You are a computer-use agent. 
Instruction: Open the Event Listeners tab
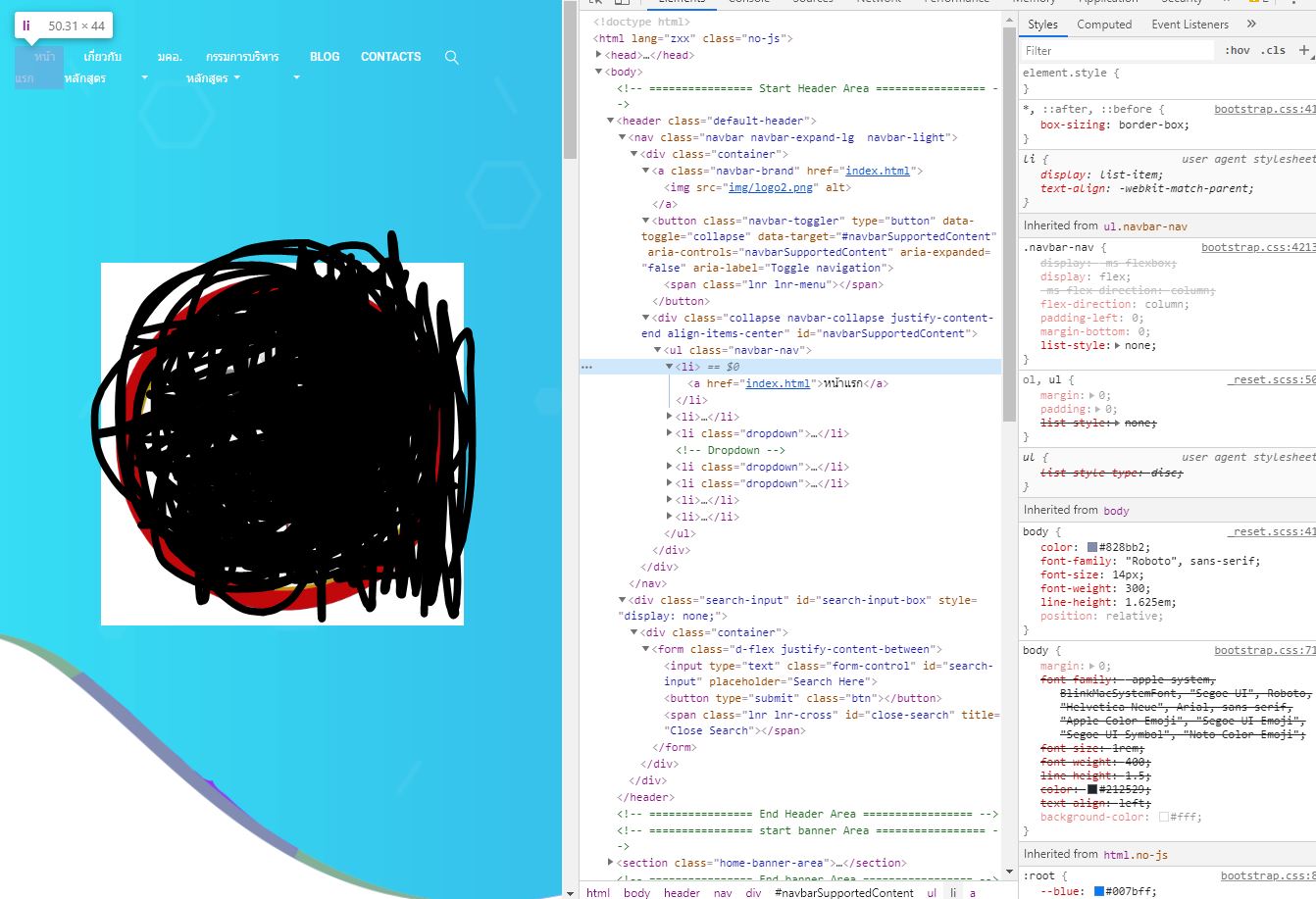(1189, 25)
